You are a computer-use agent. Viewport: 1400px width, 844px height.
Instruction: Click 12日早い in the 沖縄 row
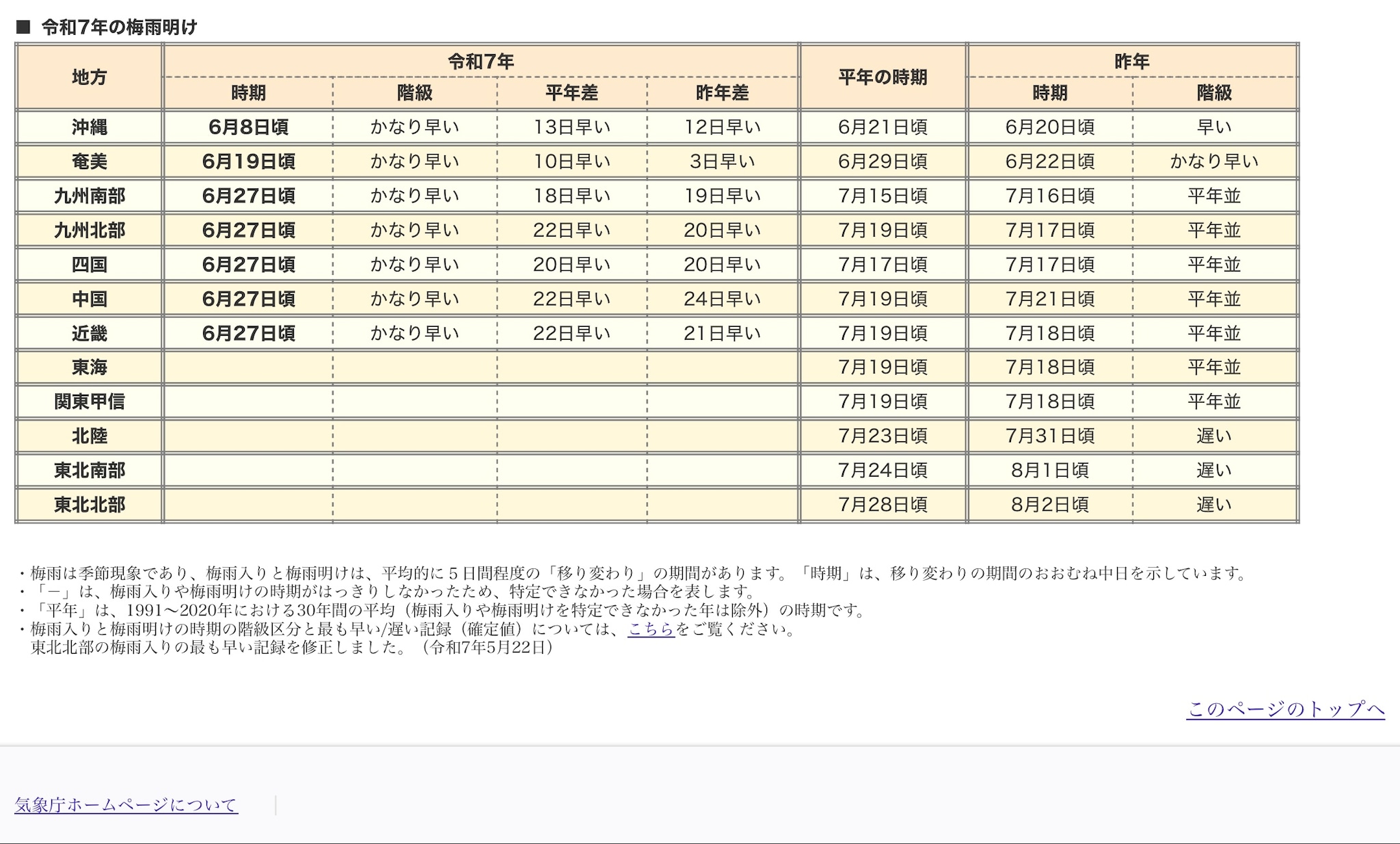(x=722, y=127)
